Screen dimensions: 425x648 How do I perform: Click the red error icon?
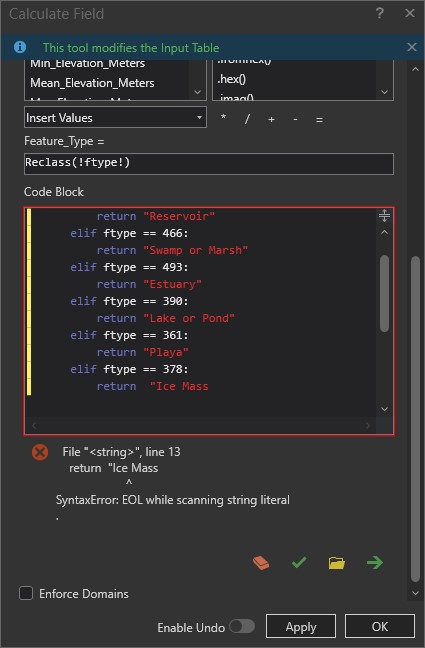coord(40,452)
